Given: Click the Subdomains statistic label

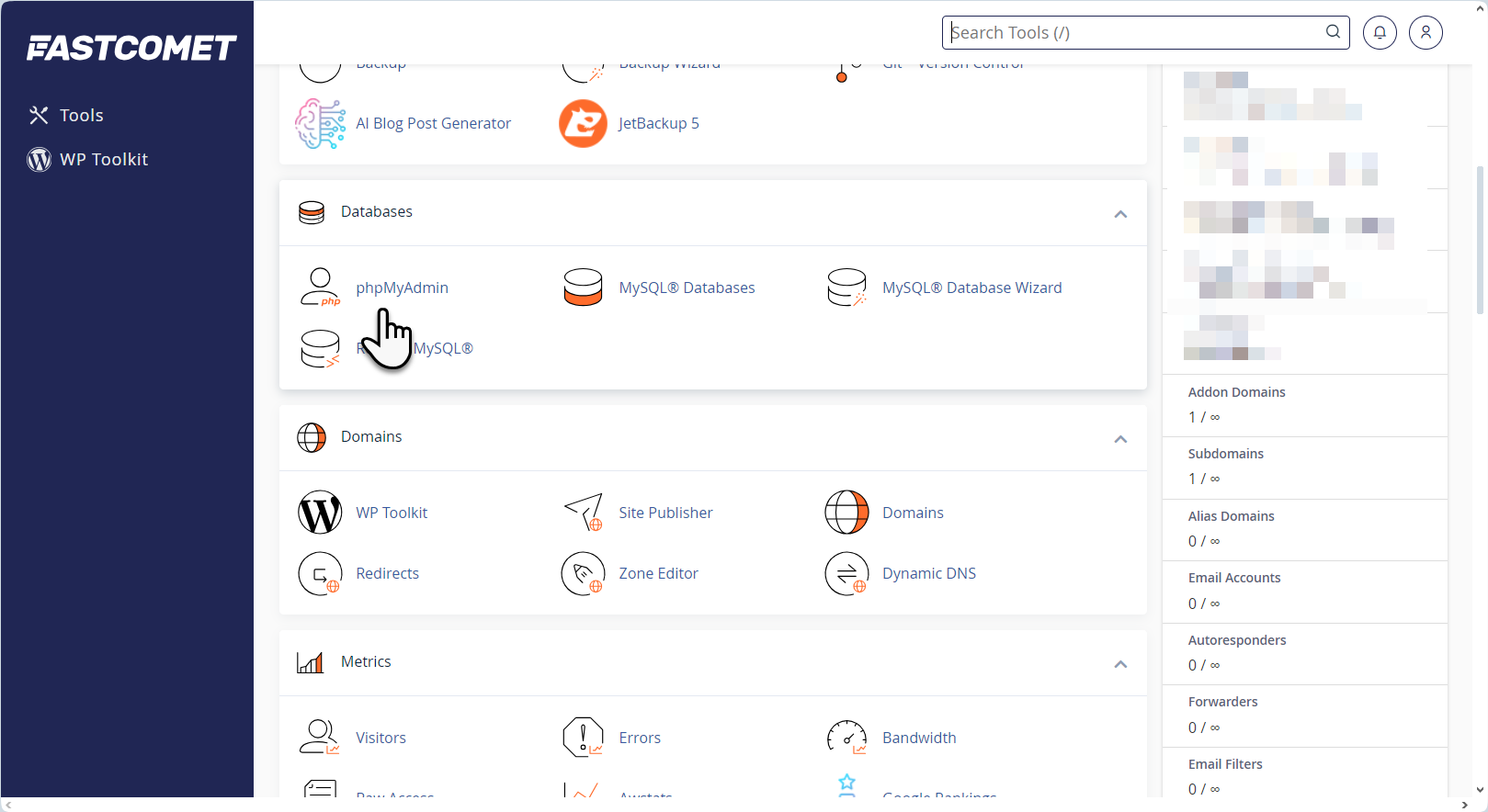Looking at the screenshot, I should tap(1225, 454).
